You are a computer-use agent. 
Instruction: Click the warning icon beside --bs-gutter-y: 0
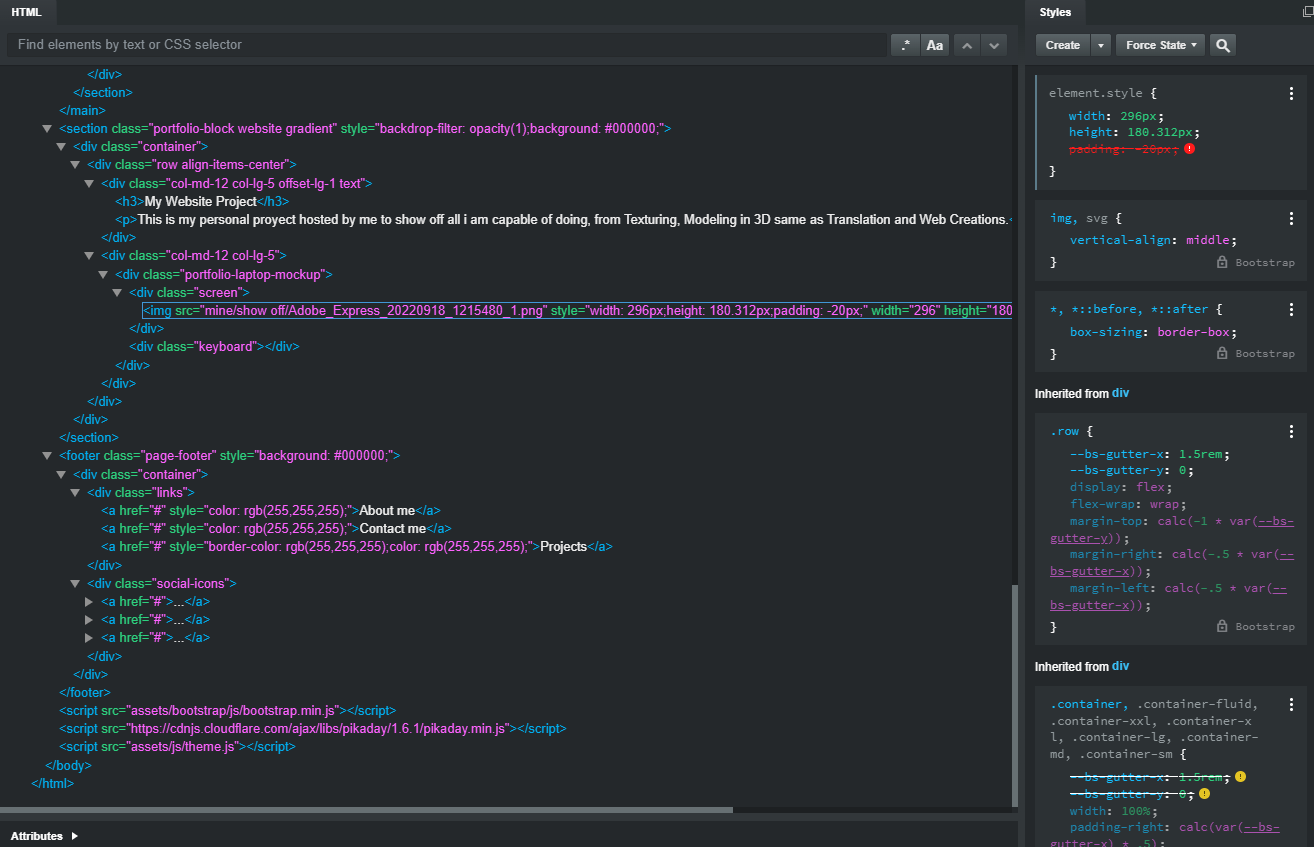[1205, 793]
